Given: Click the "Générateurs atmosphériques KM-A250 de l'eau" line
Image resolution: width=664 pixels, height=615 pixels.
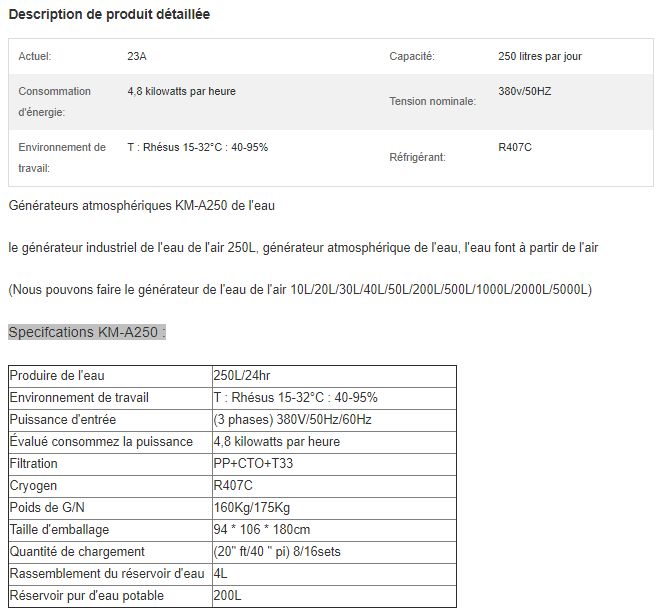Looking at the screenshot, I should [x=141, y=206].
